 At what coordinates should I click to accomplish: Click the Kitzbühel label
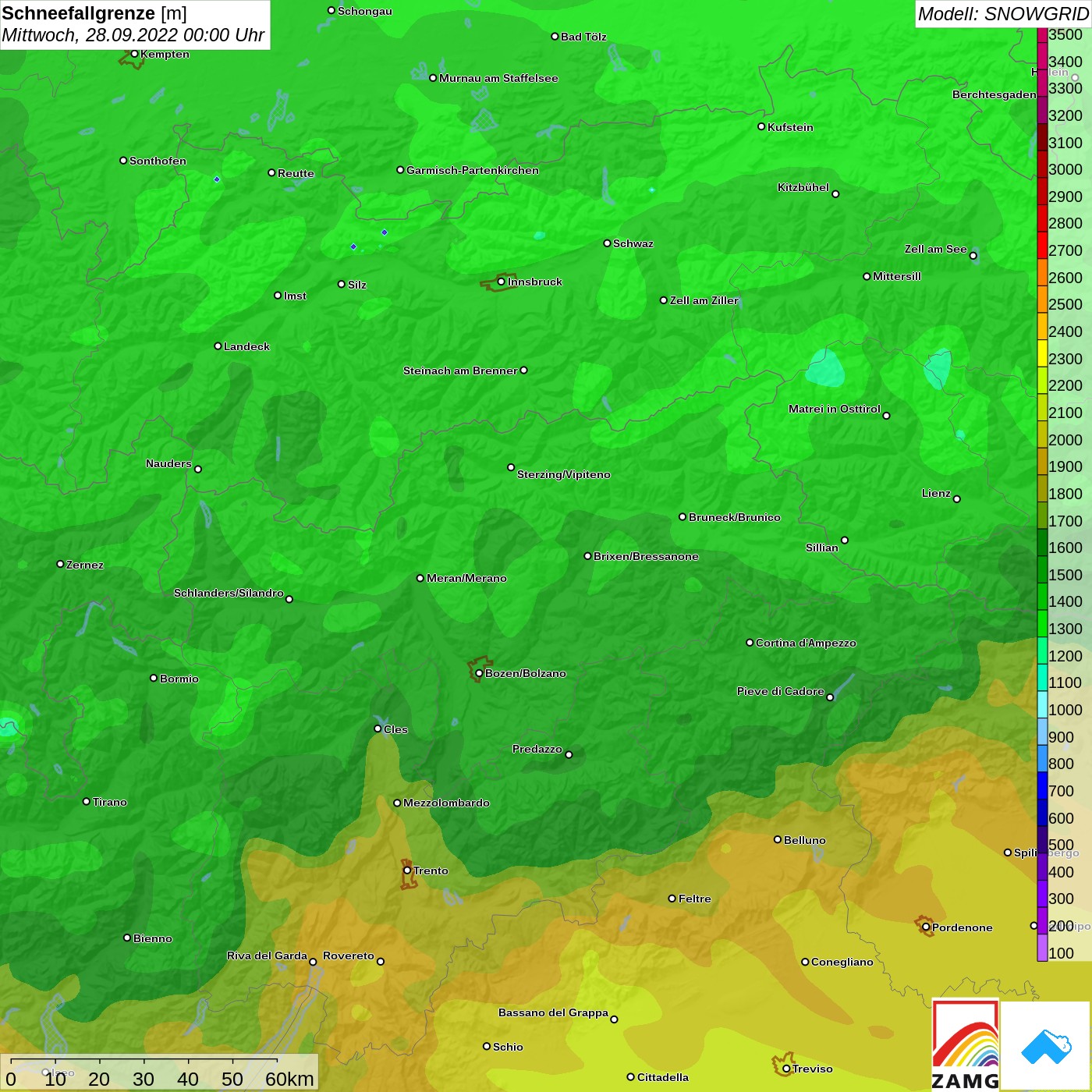pos(803,187)
